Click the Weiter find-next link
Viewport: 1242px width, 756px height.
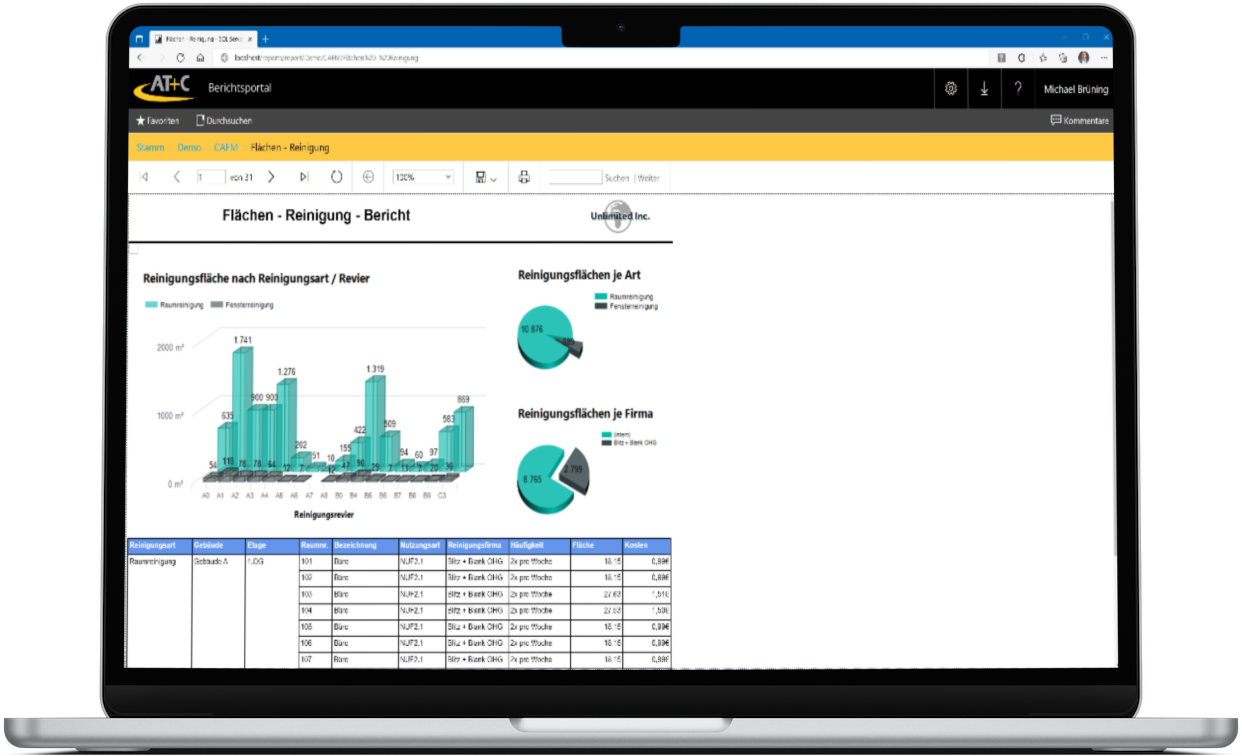[649, 178]
